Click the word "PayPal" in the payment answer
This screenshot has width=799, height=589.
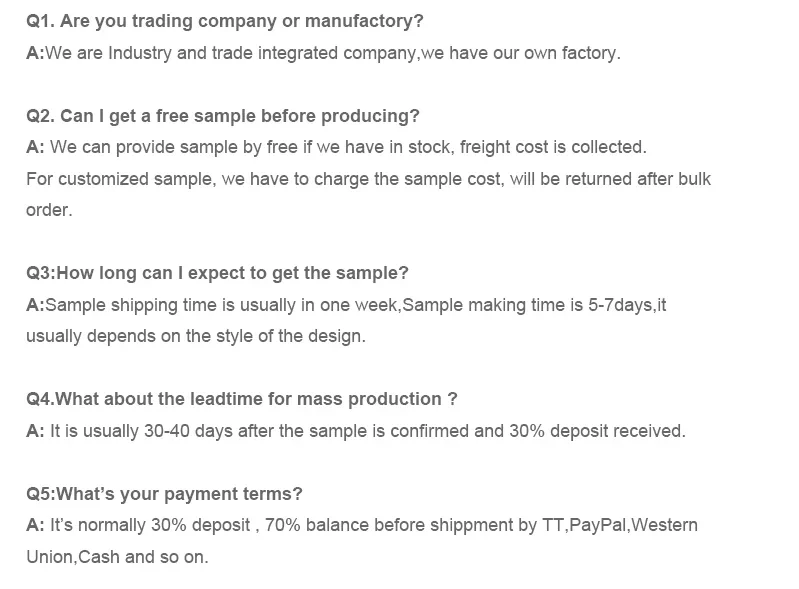click(x=597, y=525)
